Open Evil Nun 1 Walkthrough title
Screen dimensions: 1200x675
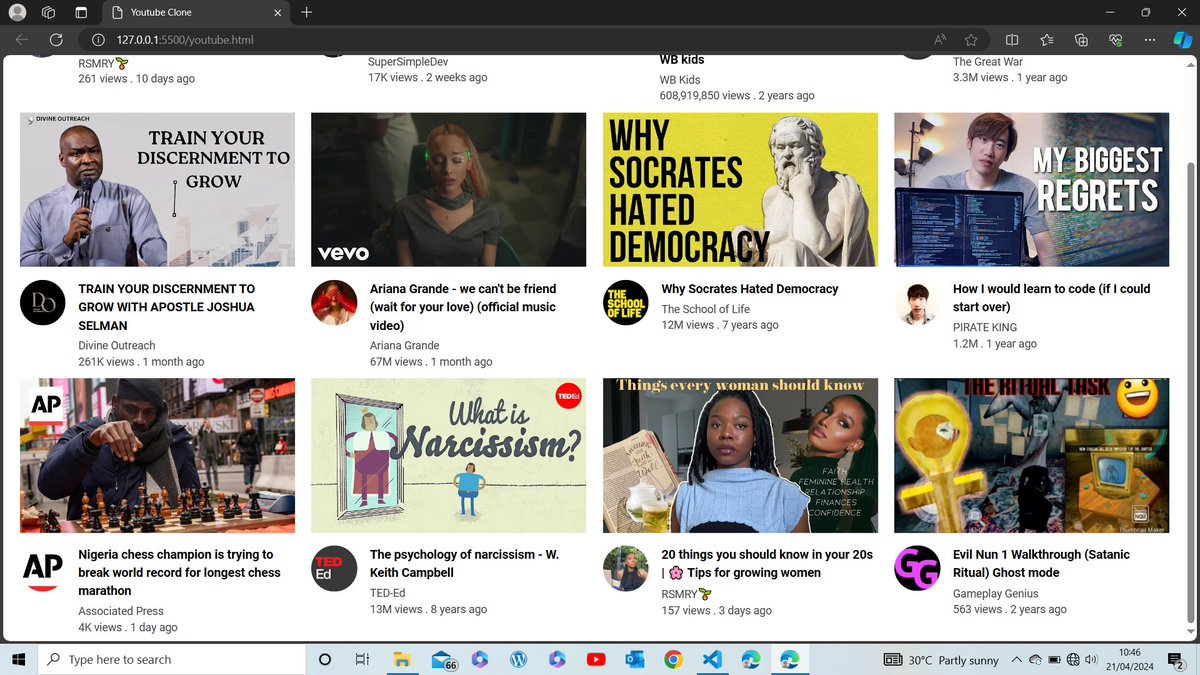point(1041,564)
